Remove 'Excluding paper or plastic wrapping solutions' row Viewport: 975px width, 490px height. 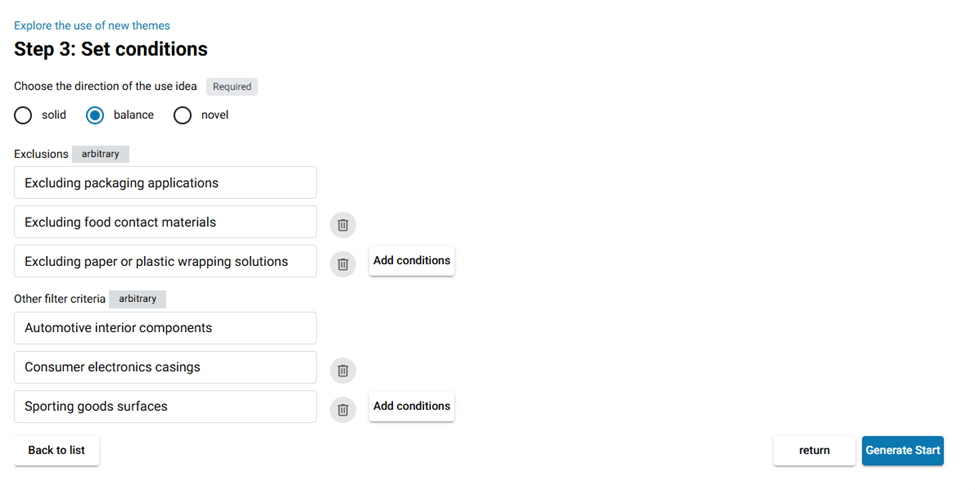[343, 264]
